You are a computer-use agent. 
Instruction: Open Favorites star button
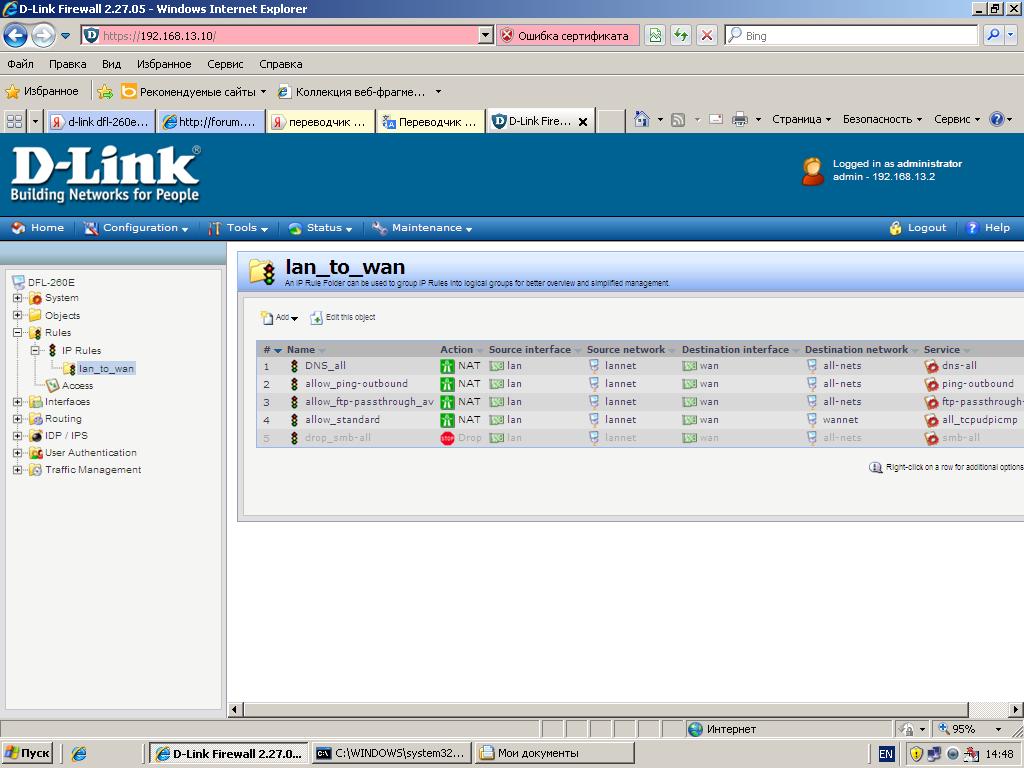[x=42, y=91]
